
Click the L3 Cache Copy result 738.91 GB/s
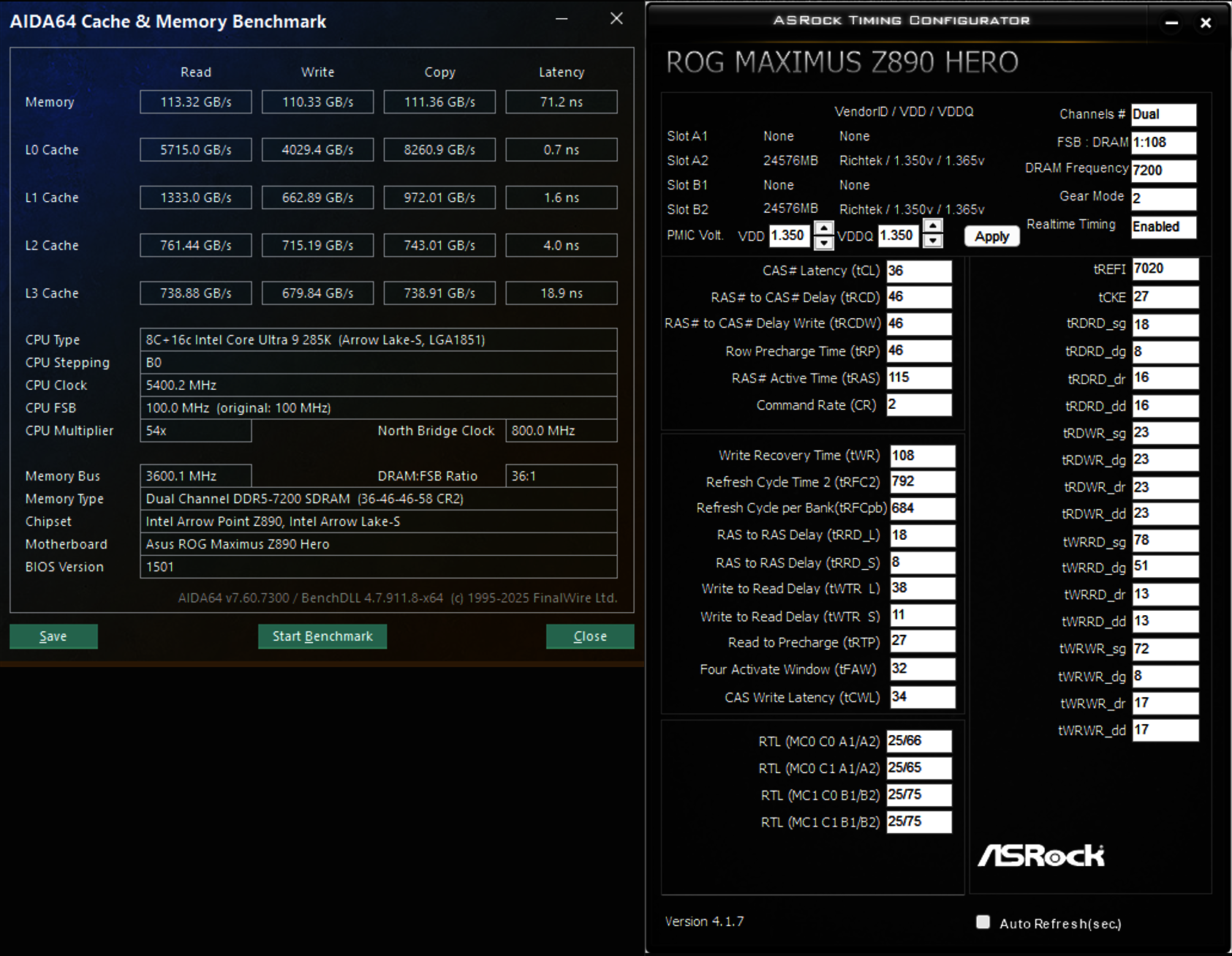click(439, 293)
